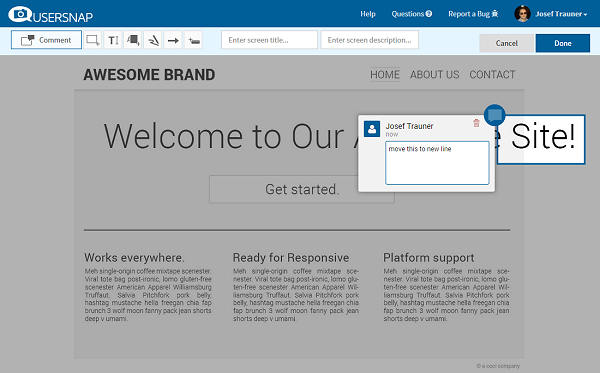Focus the screen description input field
600x373 pixels.
(370, 40)
